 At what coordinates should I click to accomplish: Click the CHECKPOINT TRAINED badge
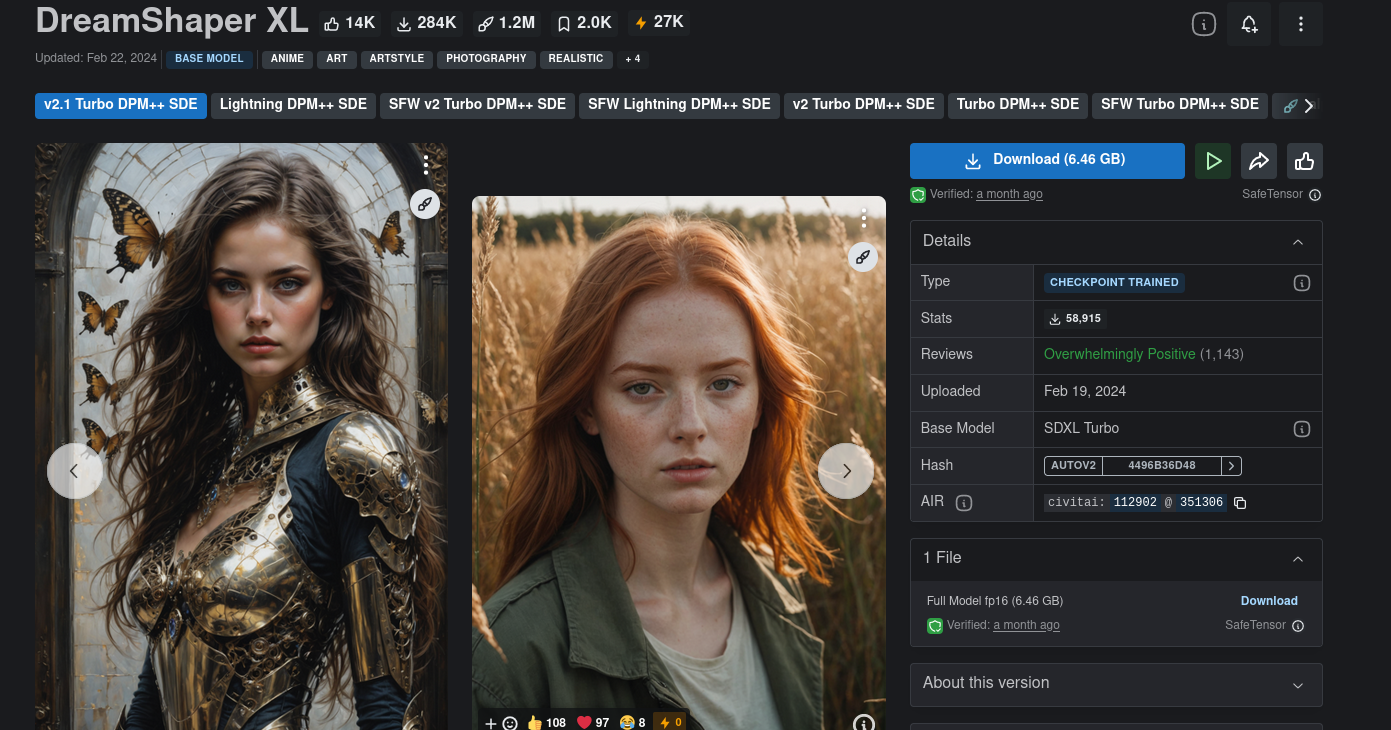click(1114, 283)
